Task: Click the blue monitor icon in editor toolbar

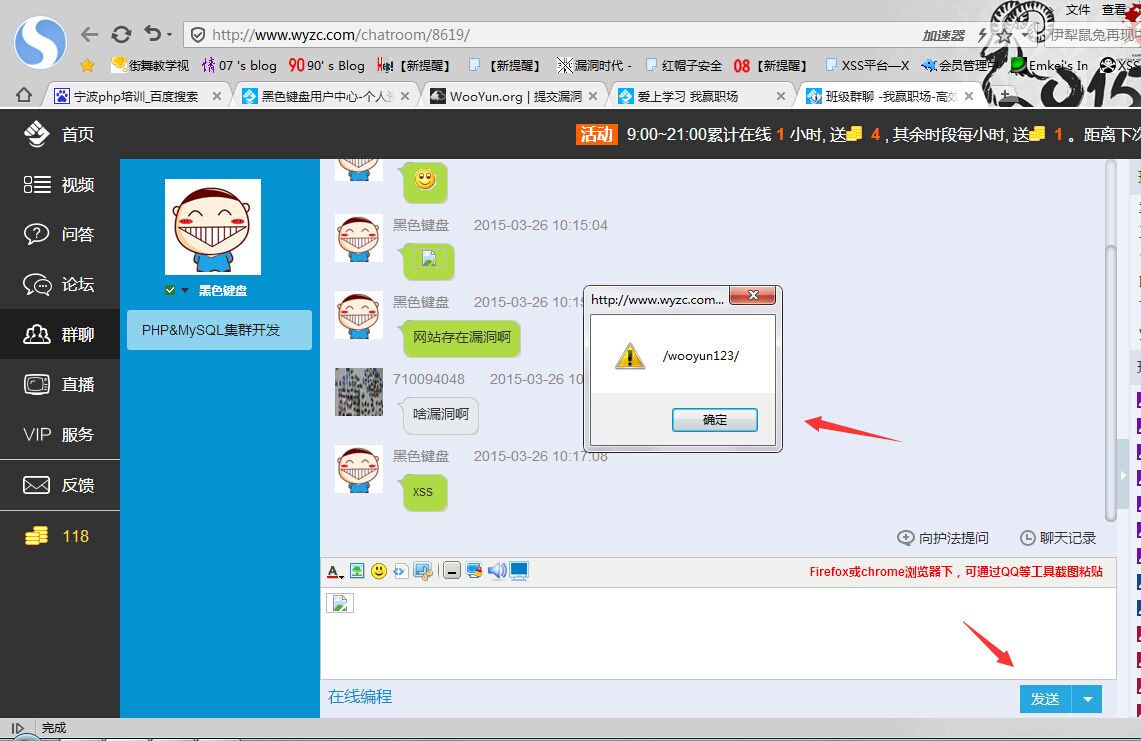Action: pyautogui.click(x=519, y=571)
